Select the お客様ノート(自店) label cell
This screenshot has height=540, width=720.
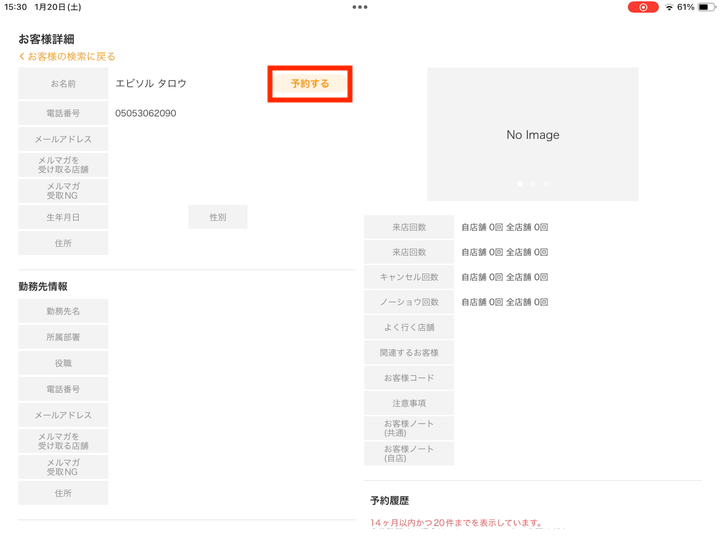click(x=409, y=454)
